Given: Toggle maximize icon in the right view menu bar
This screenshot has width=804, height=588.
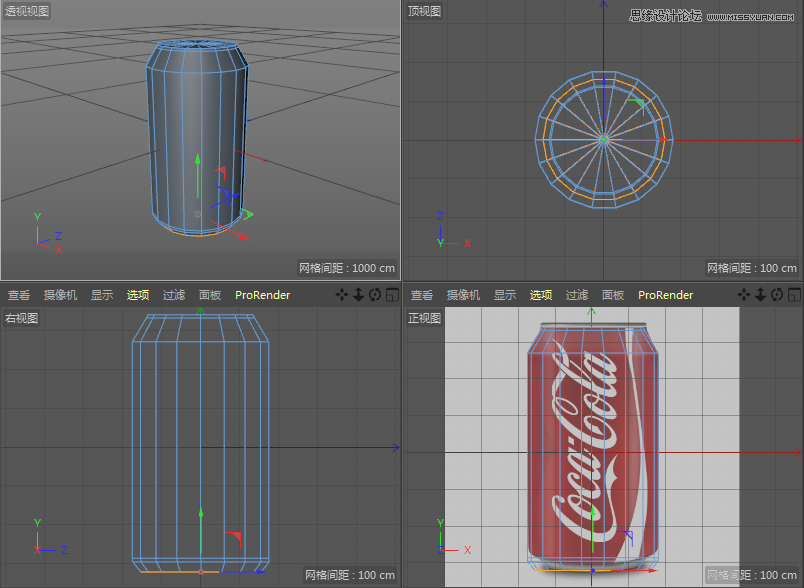Looking at the screenshot, I should pyautogui.click(x=392, y=295).
